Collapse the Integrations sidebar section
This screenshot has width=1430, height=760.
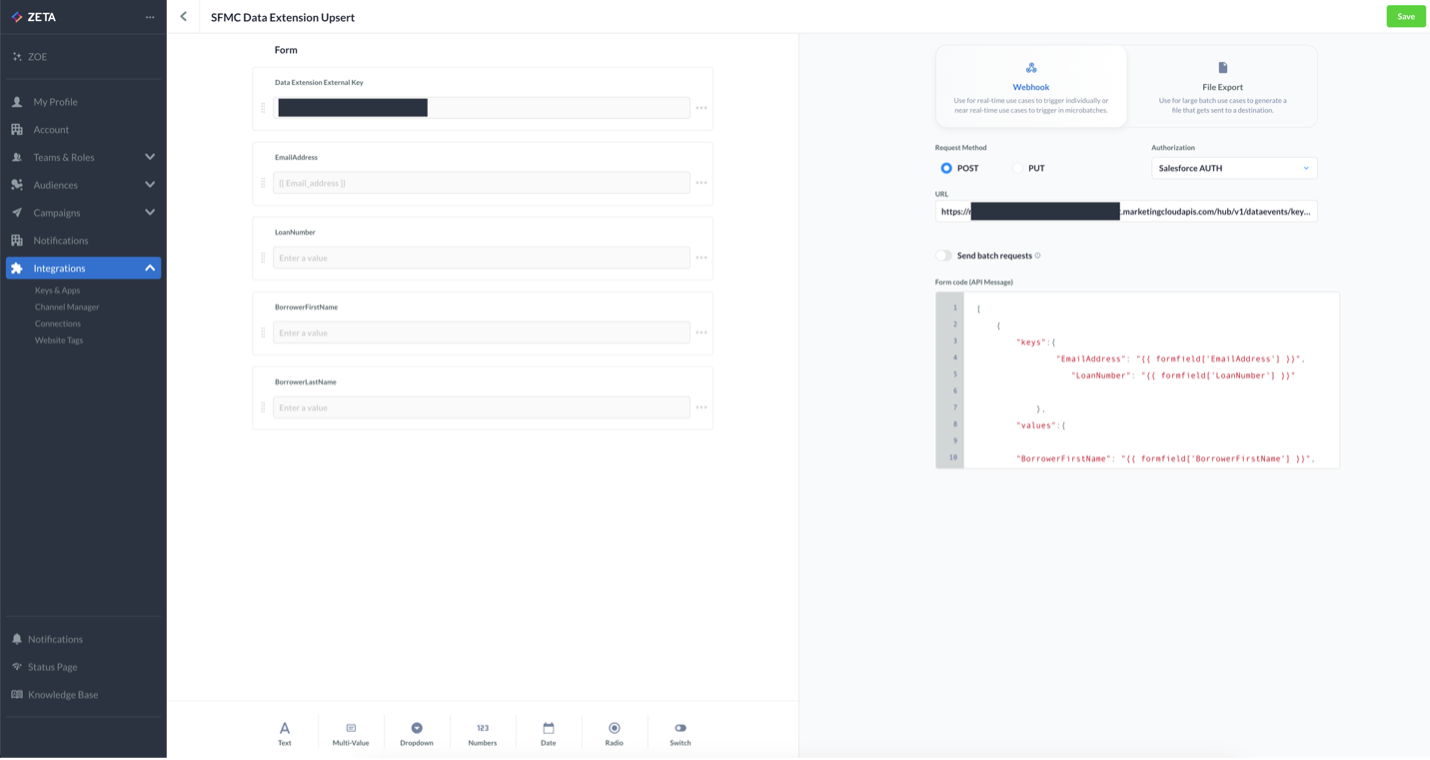pos(150,268)
